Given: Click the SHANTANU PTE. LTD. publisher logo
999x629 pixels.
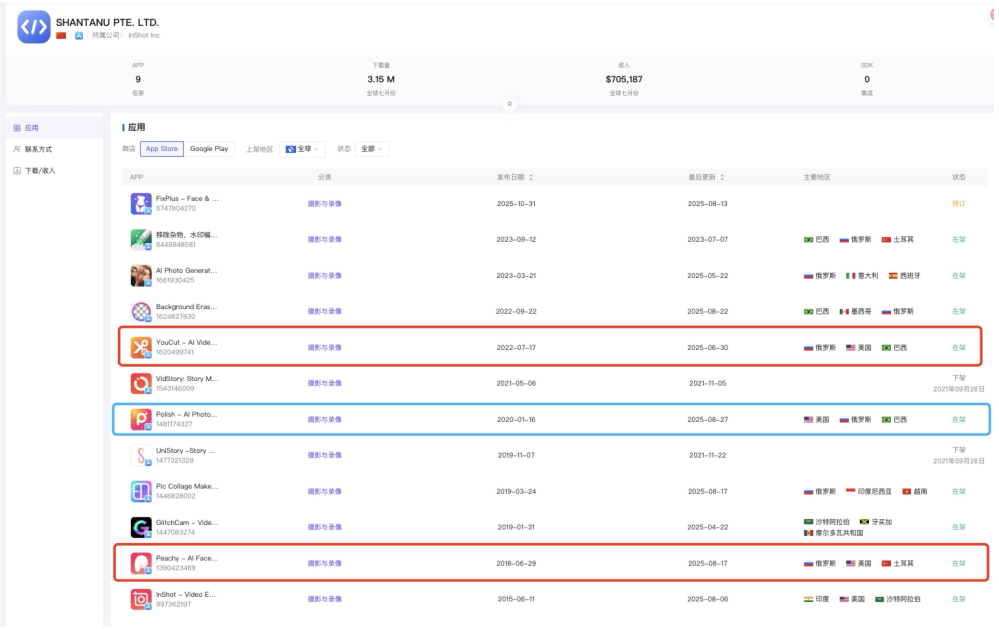Looking at the screenshot, I should 35,27.
